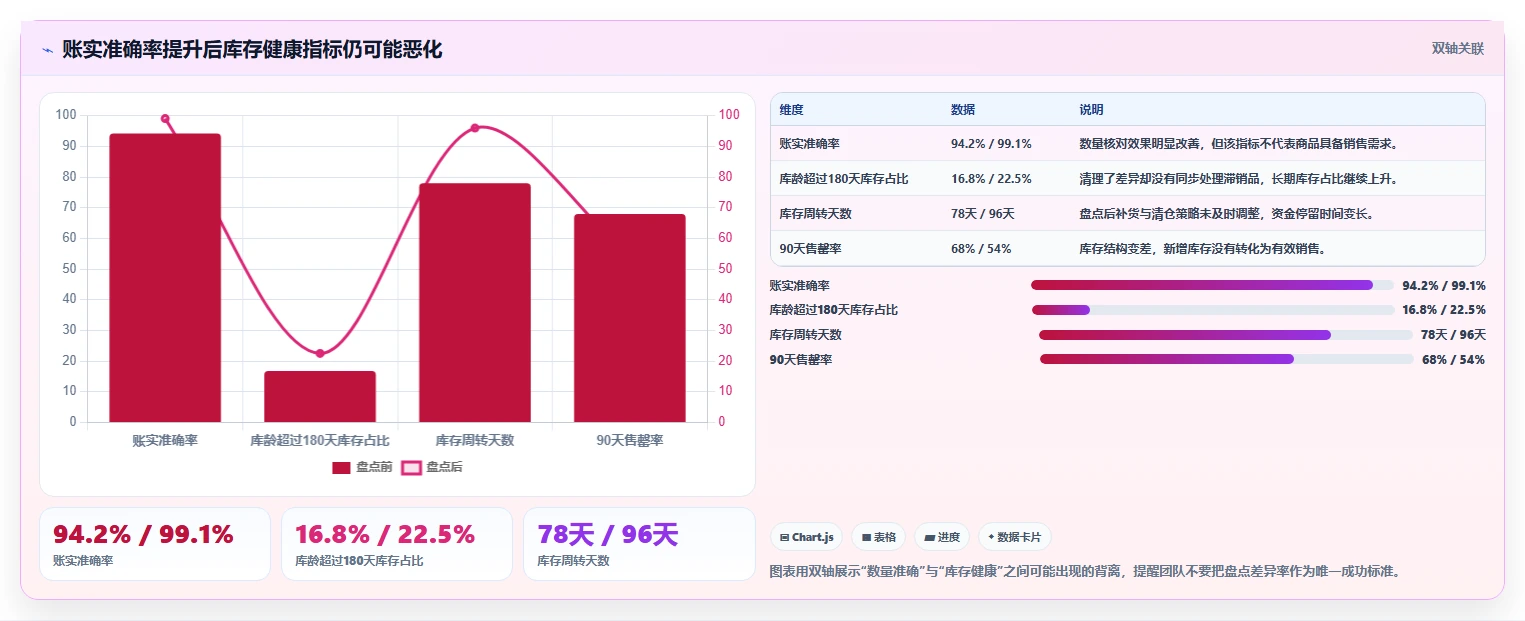Click the 90天售罄率 bar in the chart
The height and width of the screenshot is (621, 1525).
[630, 318]
